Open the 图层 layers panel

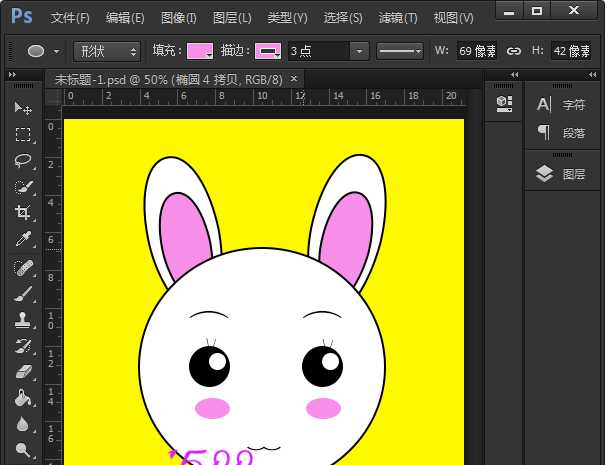(x=562, y=174)
